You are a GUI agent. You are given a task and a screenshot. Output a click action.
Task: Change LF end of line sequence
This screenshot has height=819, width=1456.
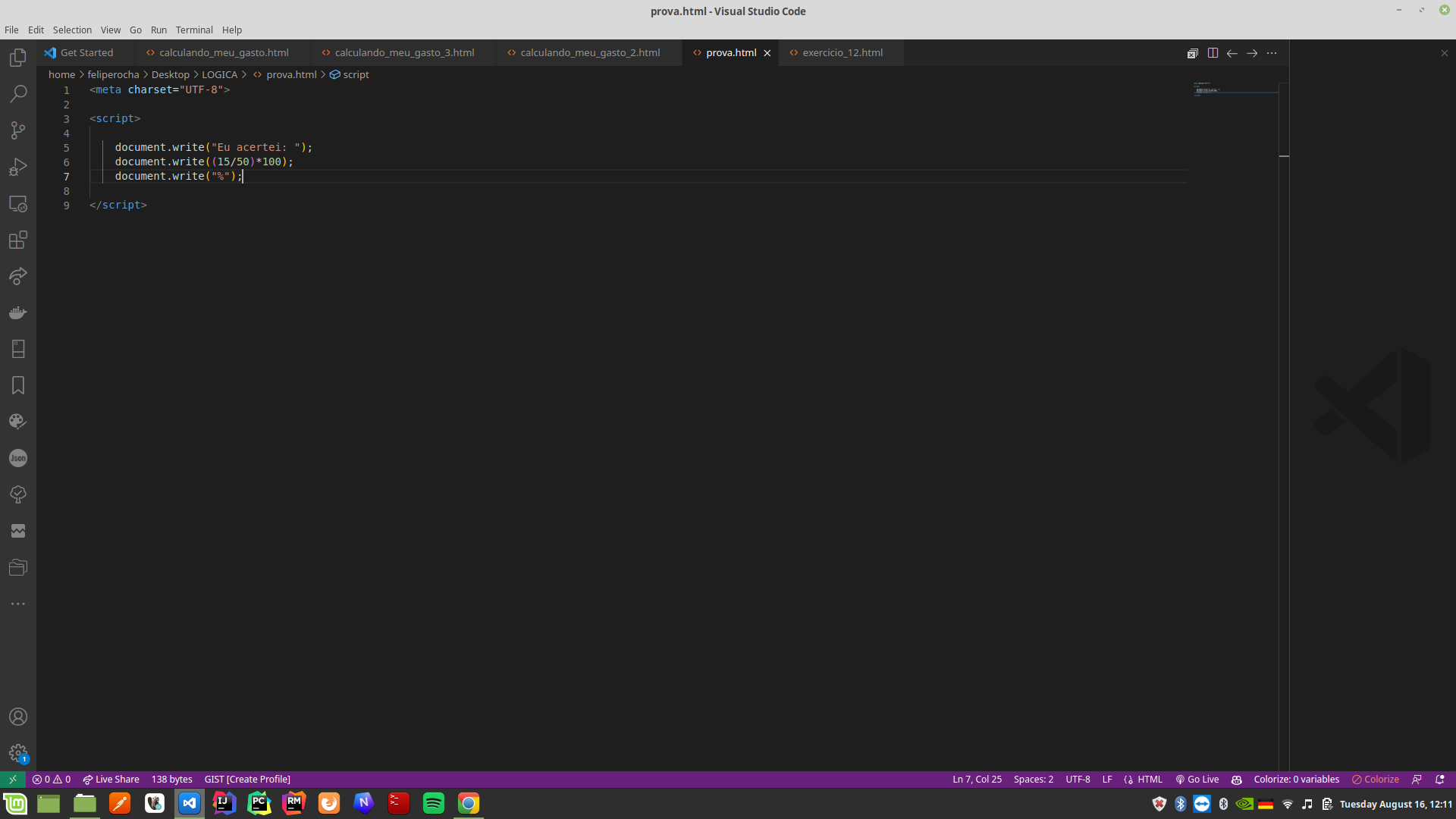coord(1107,779)
